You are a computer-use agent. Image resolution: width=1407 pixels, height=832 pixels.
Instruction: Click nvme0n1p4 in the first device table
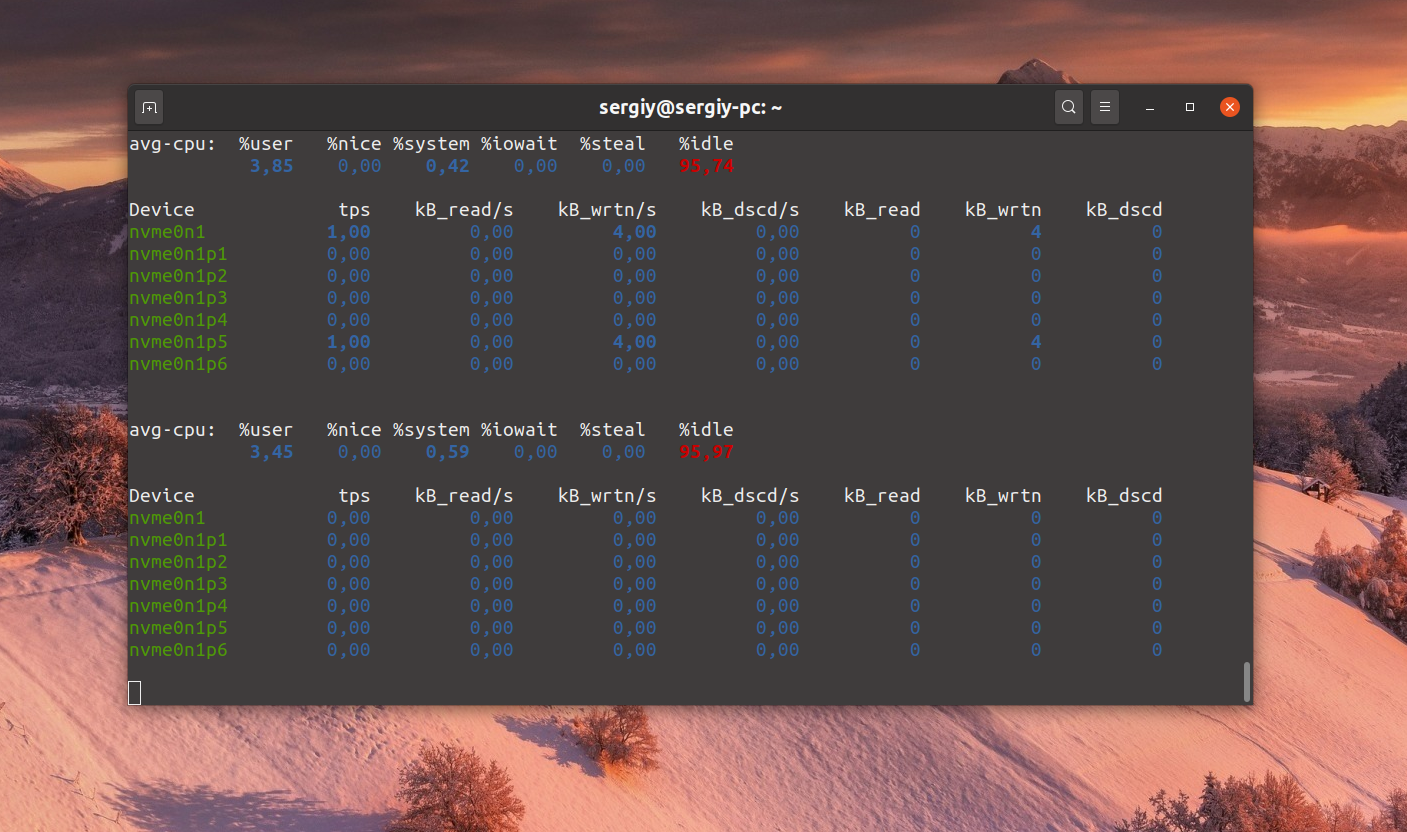[178, 320]
